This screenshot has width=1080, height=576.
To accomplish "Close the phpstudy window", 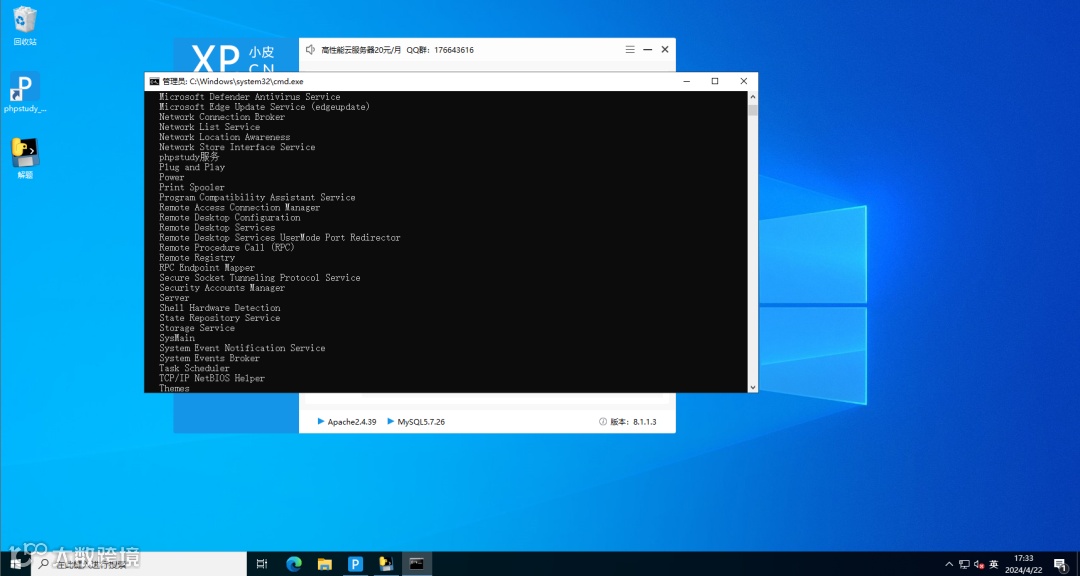I will click(x=665, y=50).
